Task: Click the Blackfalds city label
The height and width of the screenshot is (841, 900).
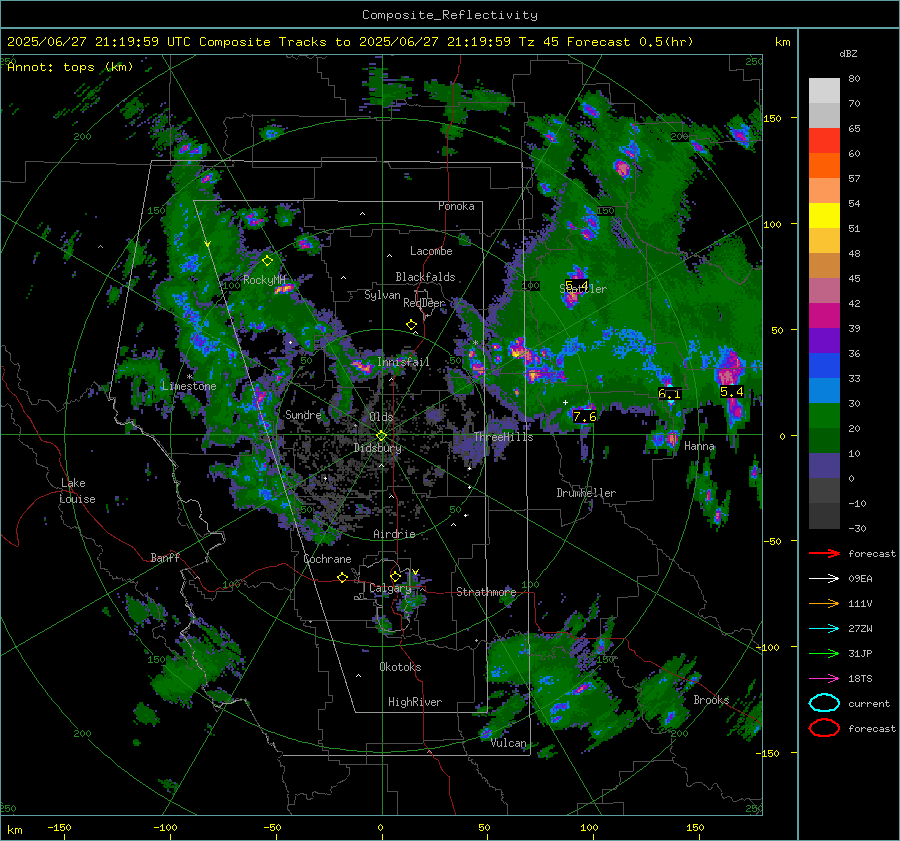Action: 425,277
